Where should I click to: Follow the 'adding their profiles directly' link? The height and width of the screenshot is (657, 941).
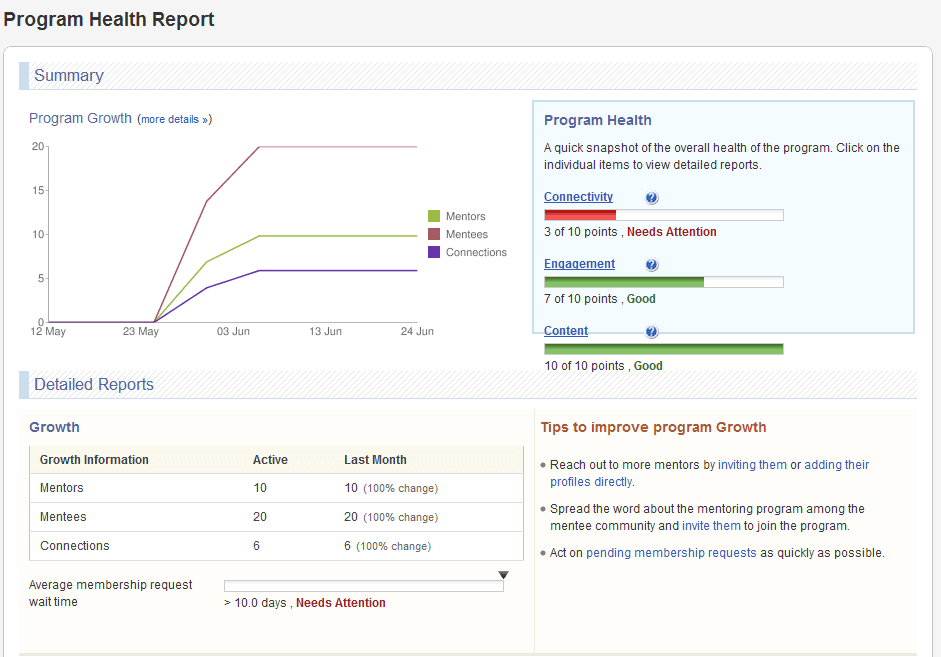click(709, 473)
